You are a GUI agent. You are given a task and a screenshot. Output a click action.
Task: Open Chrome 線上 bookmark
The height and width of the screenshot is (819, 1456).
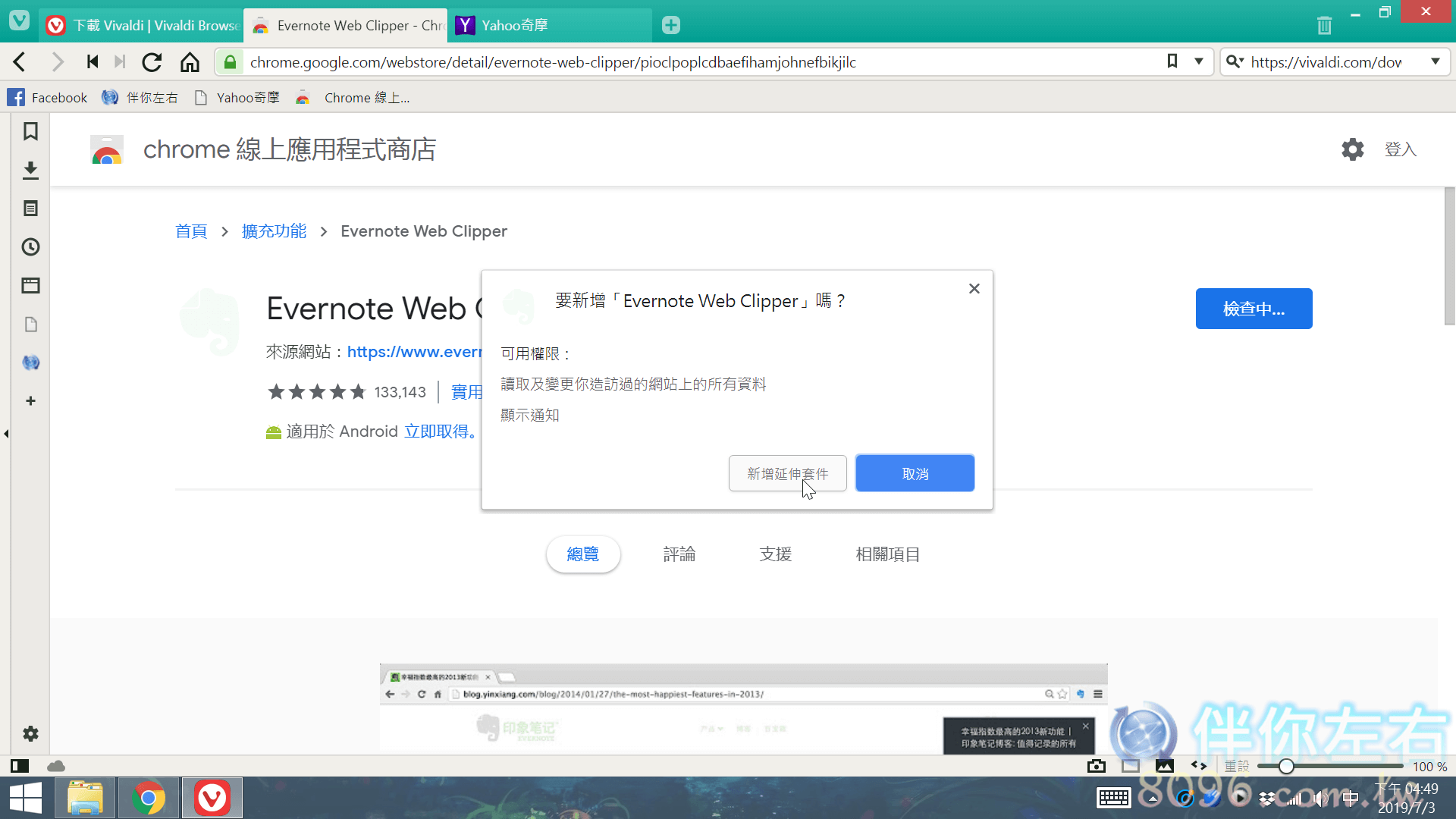pos(353,98)
